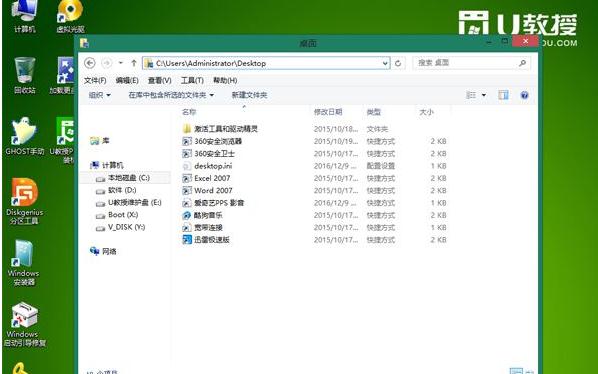Change view using the view icon
This screenshot has height=374, width=598.
(471, 95)
